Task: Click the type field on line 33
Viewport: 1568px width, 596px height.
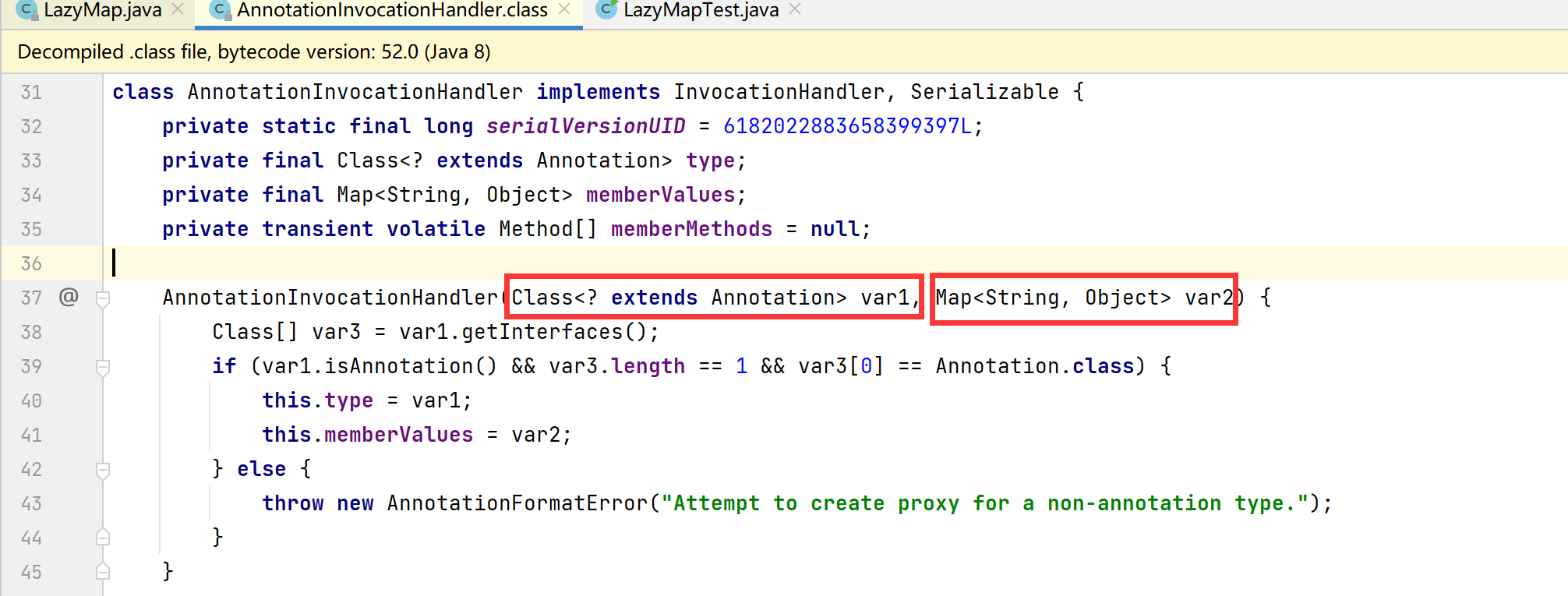Action: pos(710,160)
